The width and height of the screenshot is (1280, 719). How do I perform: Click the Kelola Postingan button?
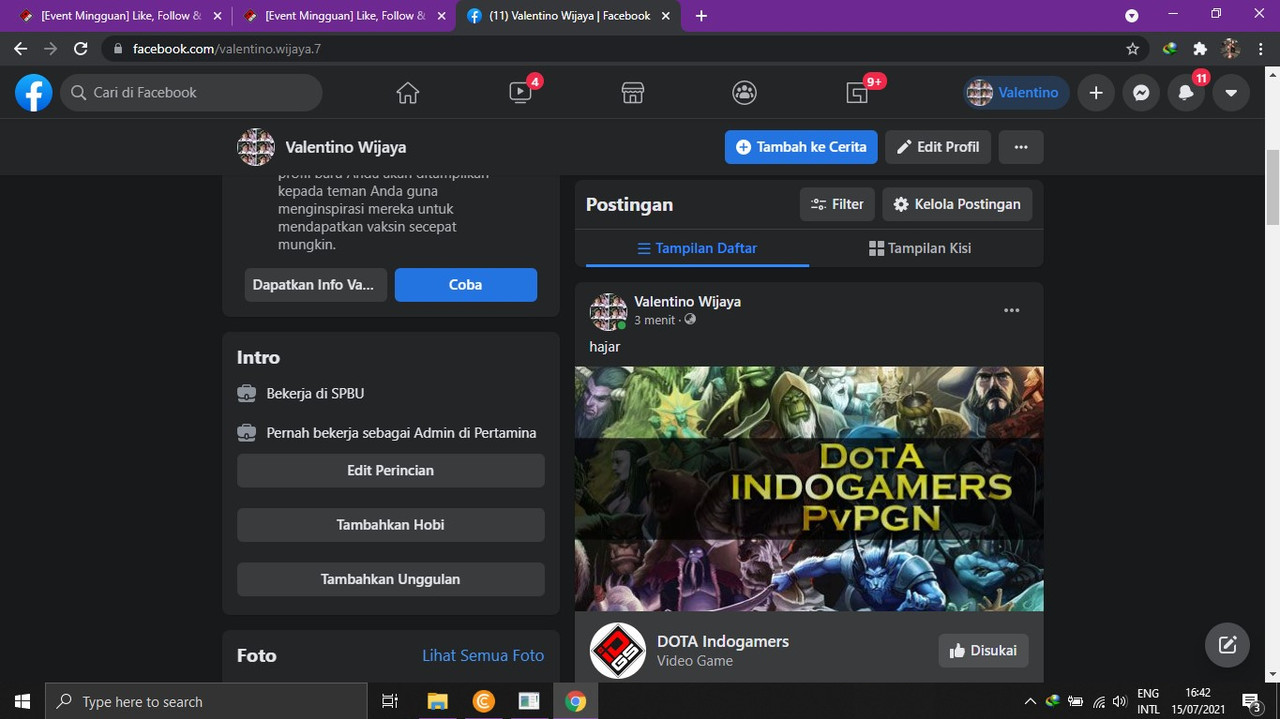[957, 204]
